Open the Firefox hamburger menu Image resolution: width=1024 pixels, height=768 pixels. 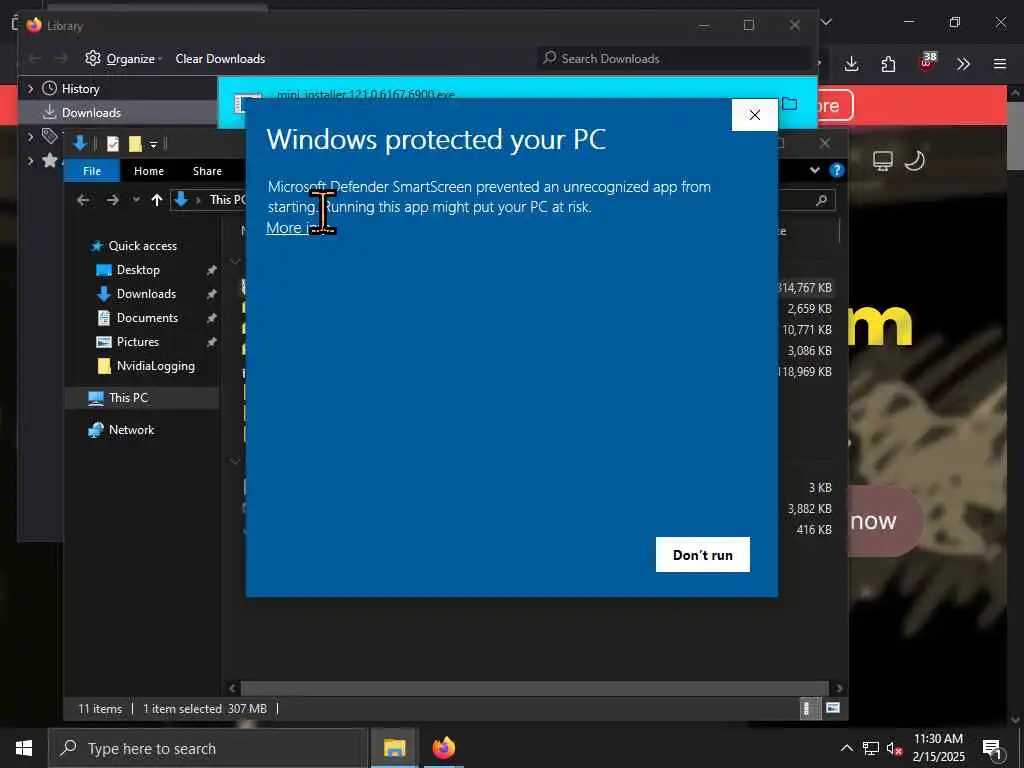point(1000,64)
